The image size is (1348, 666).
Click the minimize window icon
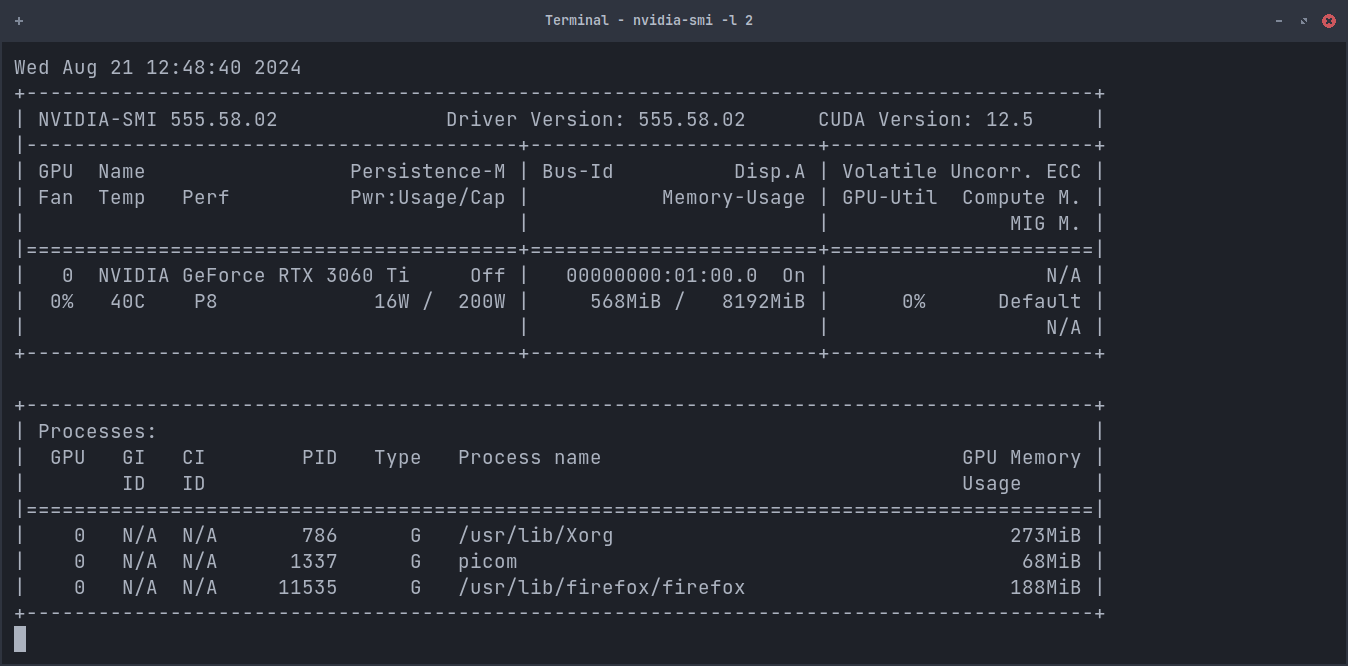tap(1277, 20)
